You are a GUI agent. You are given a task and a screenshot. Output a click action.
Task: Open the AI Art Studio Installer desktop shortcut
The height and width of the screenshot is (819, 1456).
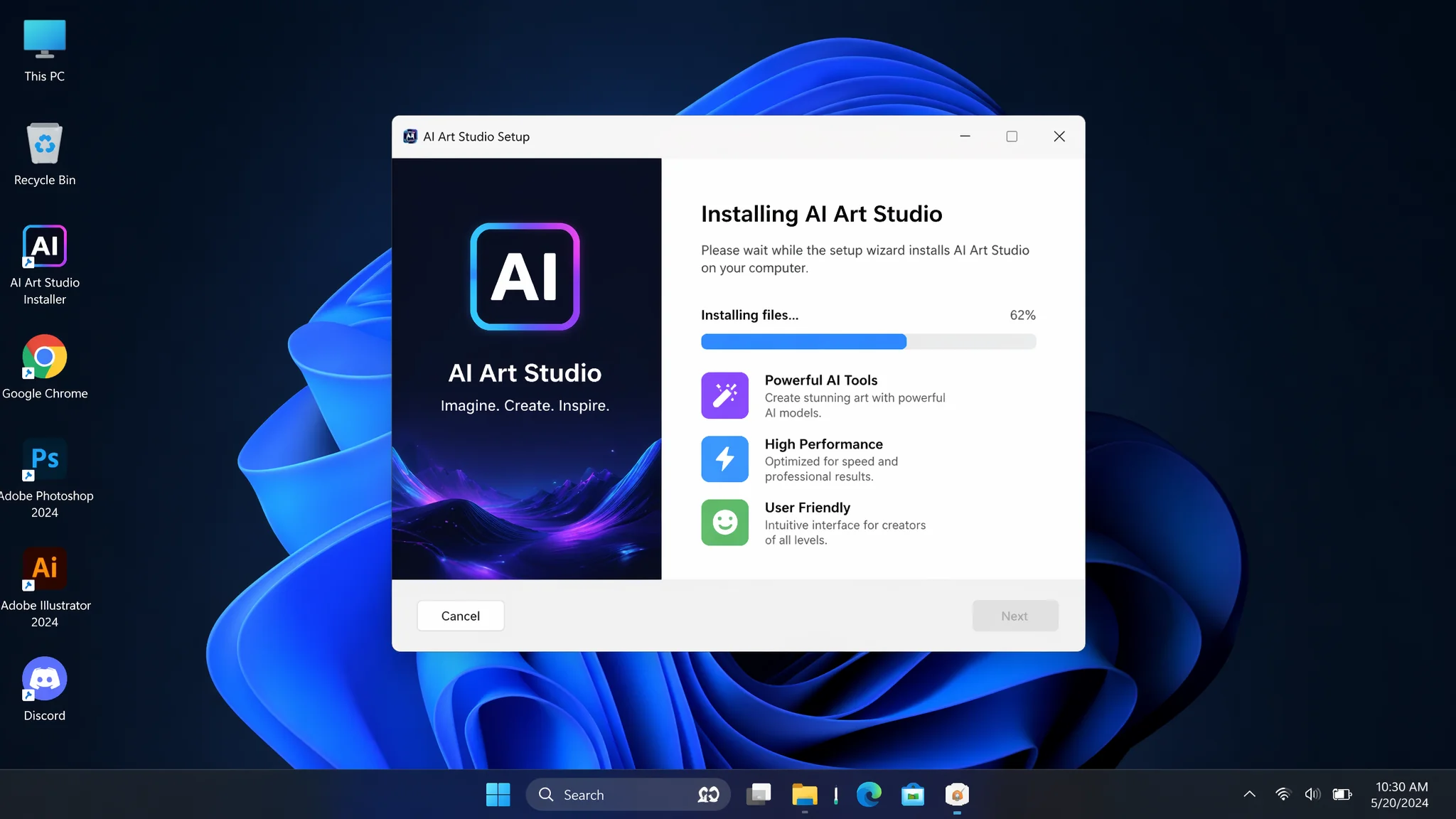tap(45, 264)
